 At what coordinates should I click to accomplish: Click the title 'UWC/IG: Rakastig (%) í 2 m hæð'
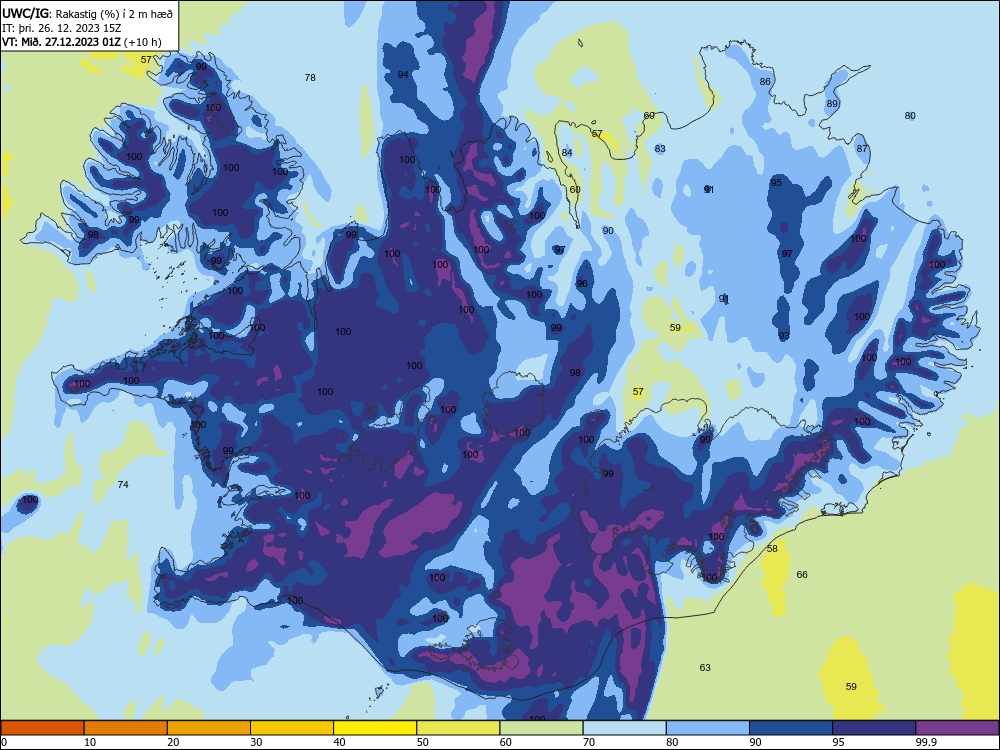(87, 13)
